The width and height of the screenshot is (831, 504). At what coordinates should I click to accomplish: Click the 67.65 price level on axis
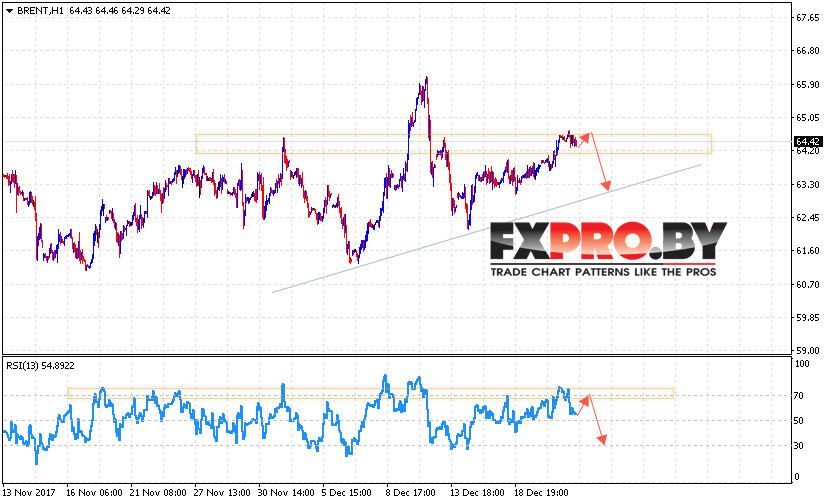click(807, 17)
